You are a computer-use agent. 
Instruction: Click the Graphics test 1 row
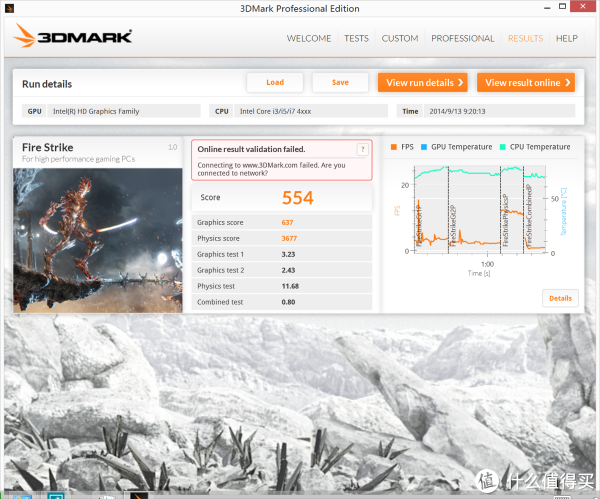pyautogui.click(x=282, y=254)
